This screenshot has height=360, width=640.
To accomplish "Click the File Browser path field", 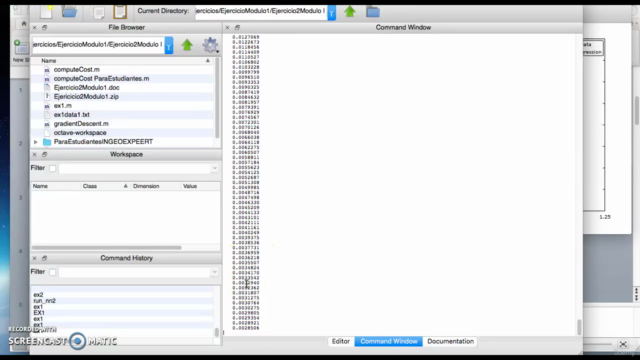I will [98, 44].
